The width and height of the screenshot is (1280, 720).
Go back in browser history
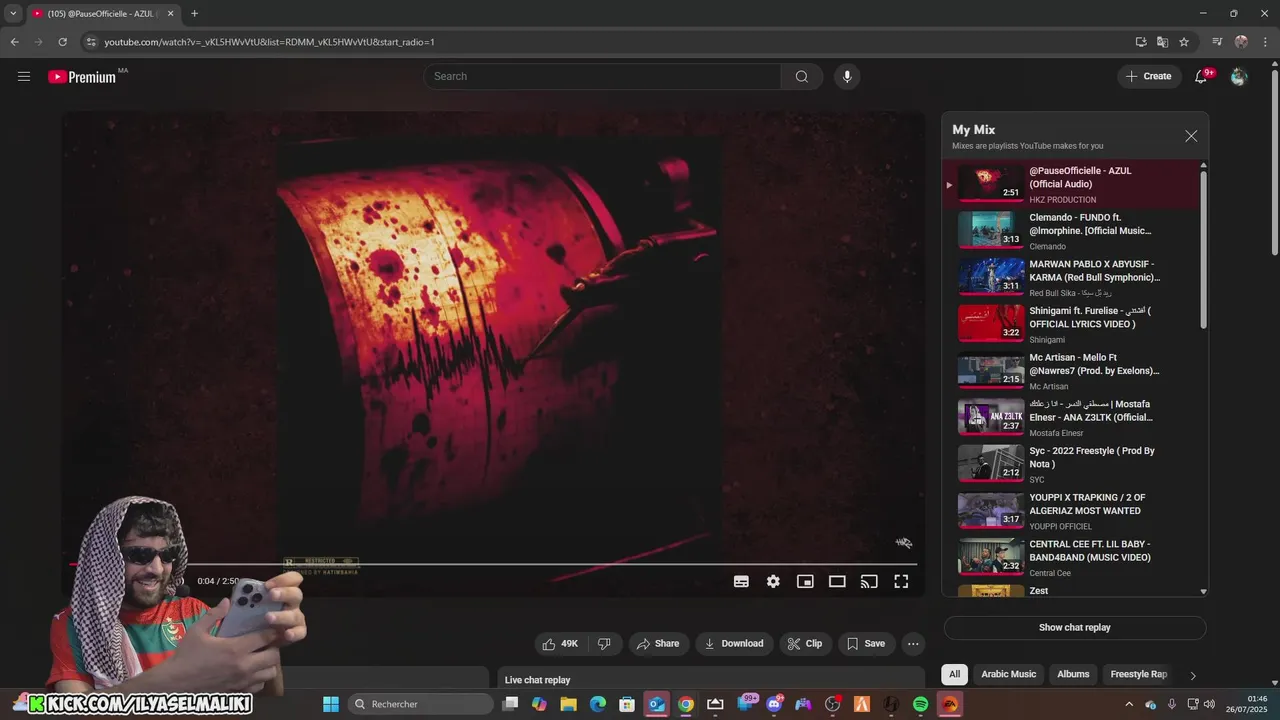click(14, 42)
